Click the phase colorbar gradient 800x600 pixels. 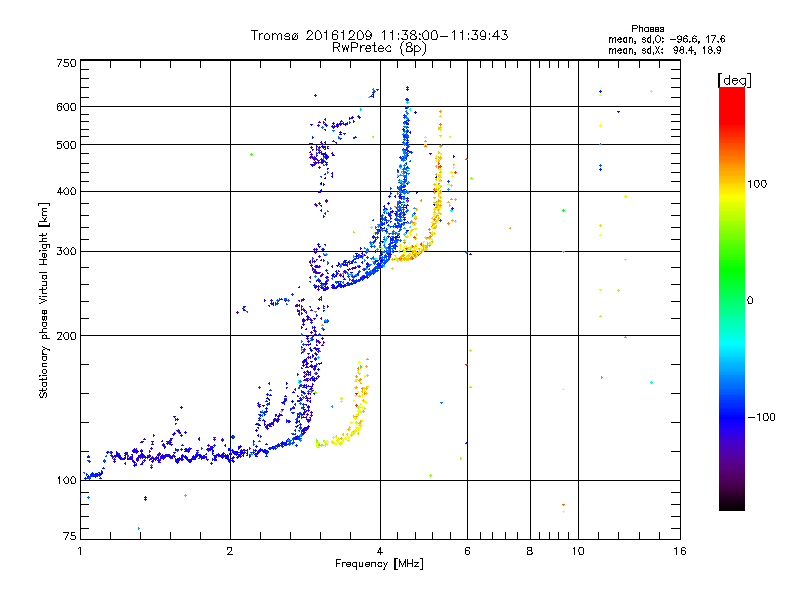coord(732,298)
